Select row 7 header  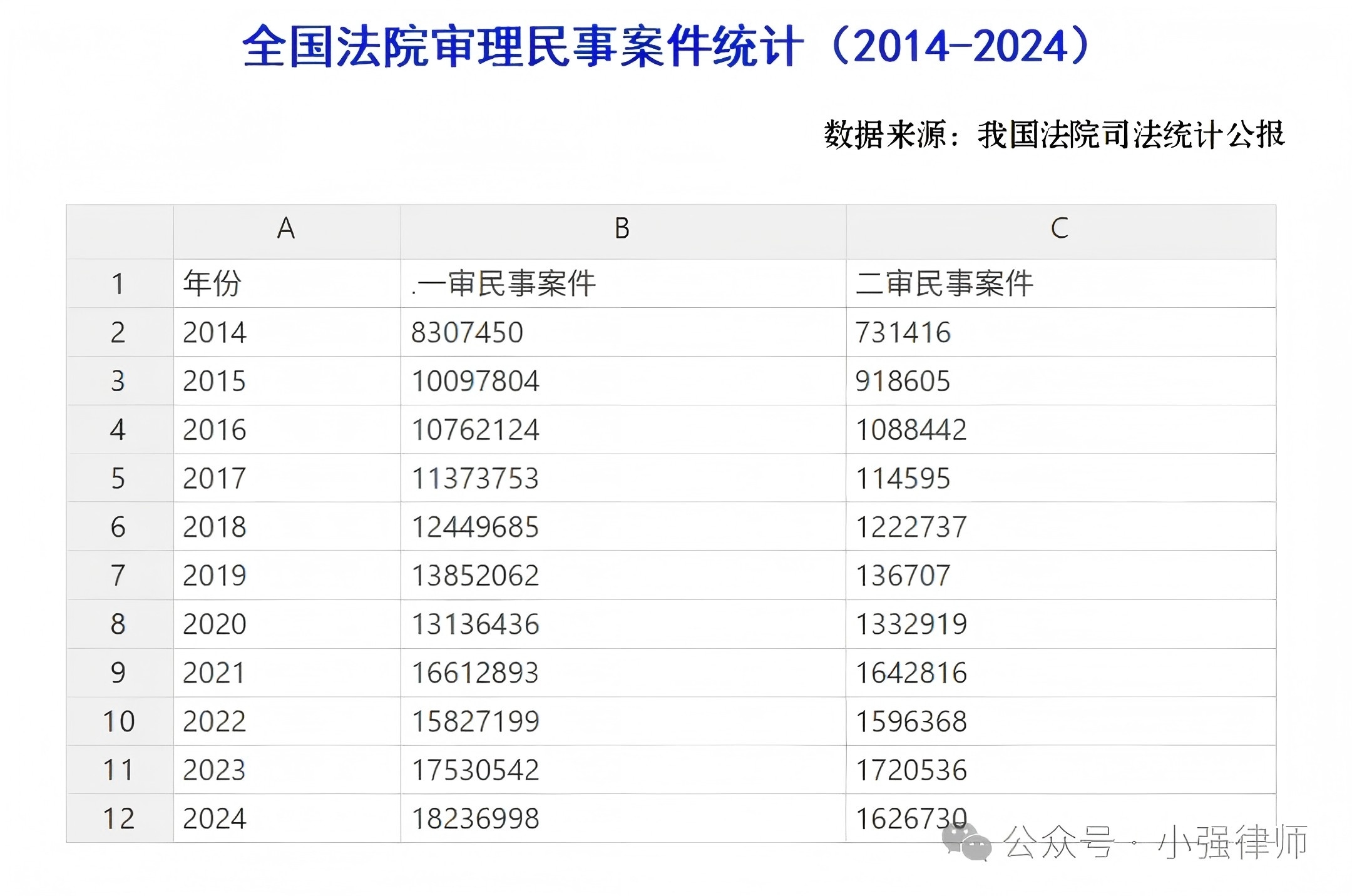point(118,576)
